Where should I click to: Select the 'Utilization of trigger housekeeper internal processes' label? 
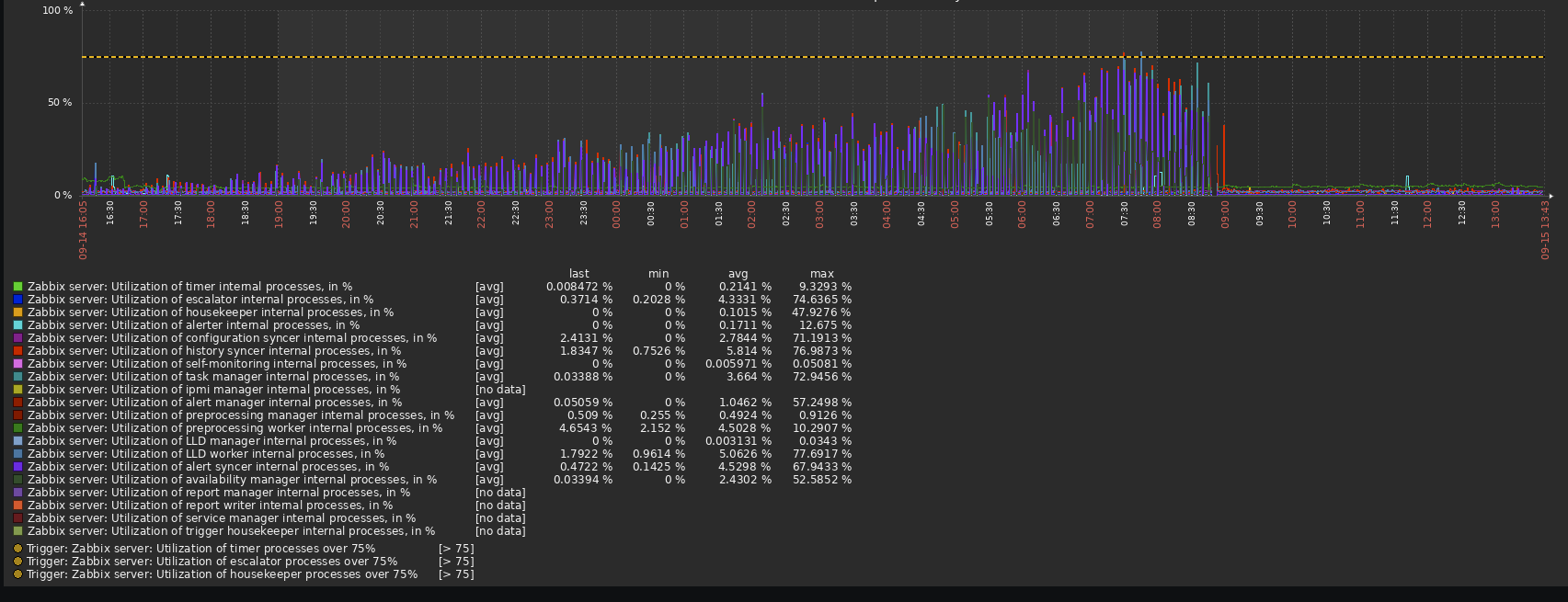coord(231,531)
